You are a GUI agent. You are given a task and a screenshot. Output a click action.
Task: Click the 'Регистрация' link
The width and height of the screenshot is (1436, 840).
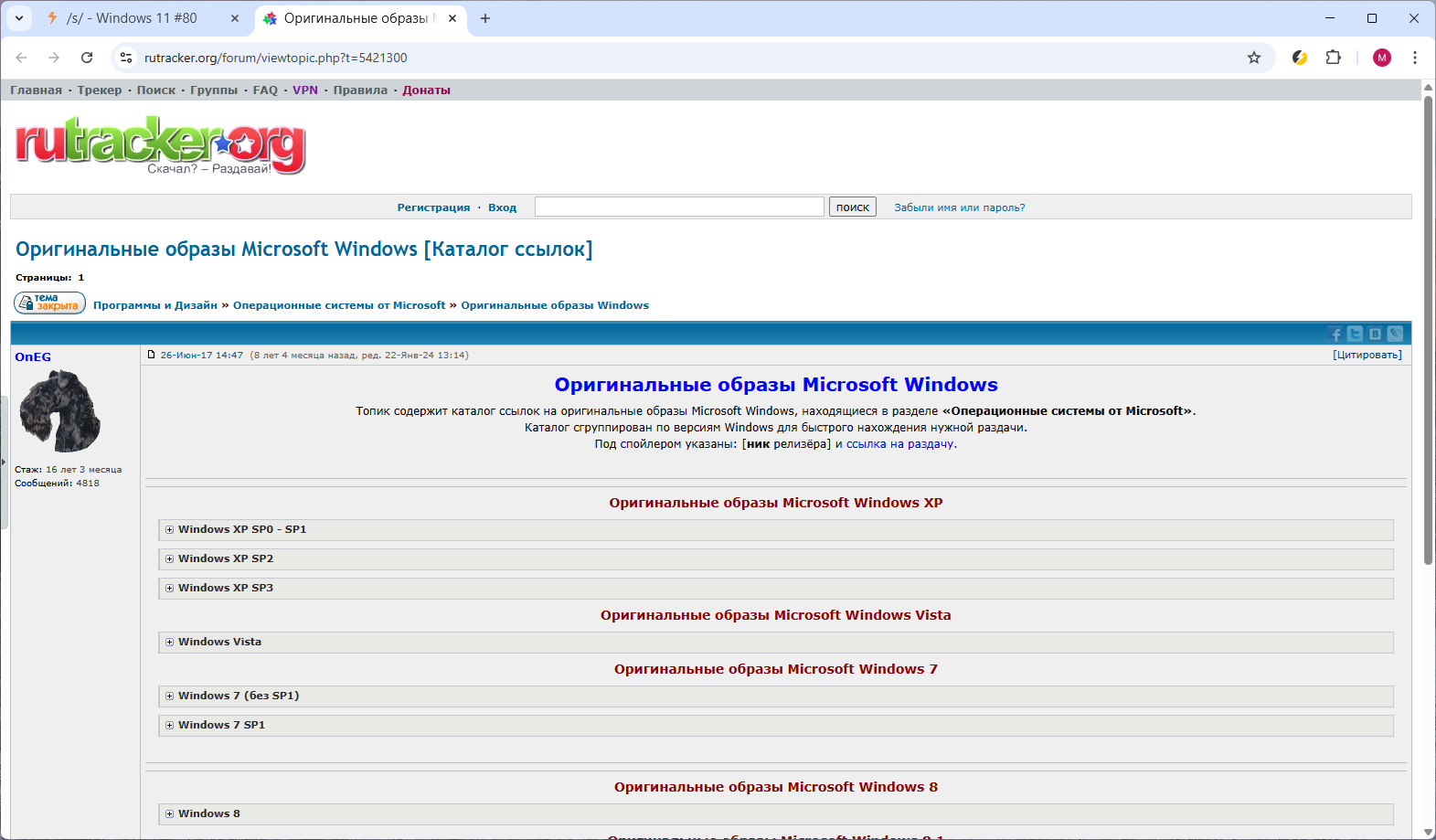[433, 207]
